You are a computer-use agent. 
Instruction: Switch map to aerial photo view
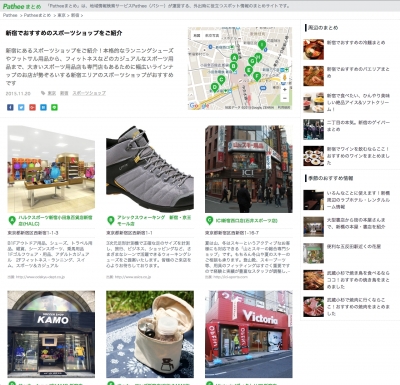[212, 35]
